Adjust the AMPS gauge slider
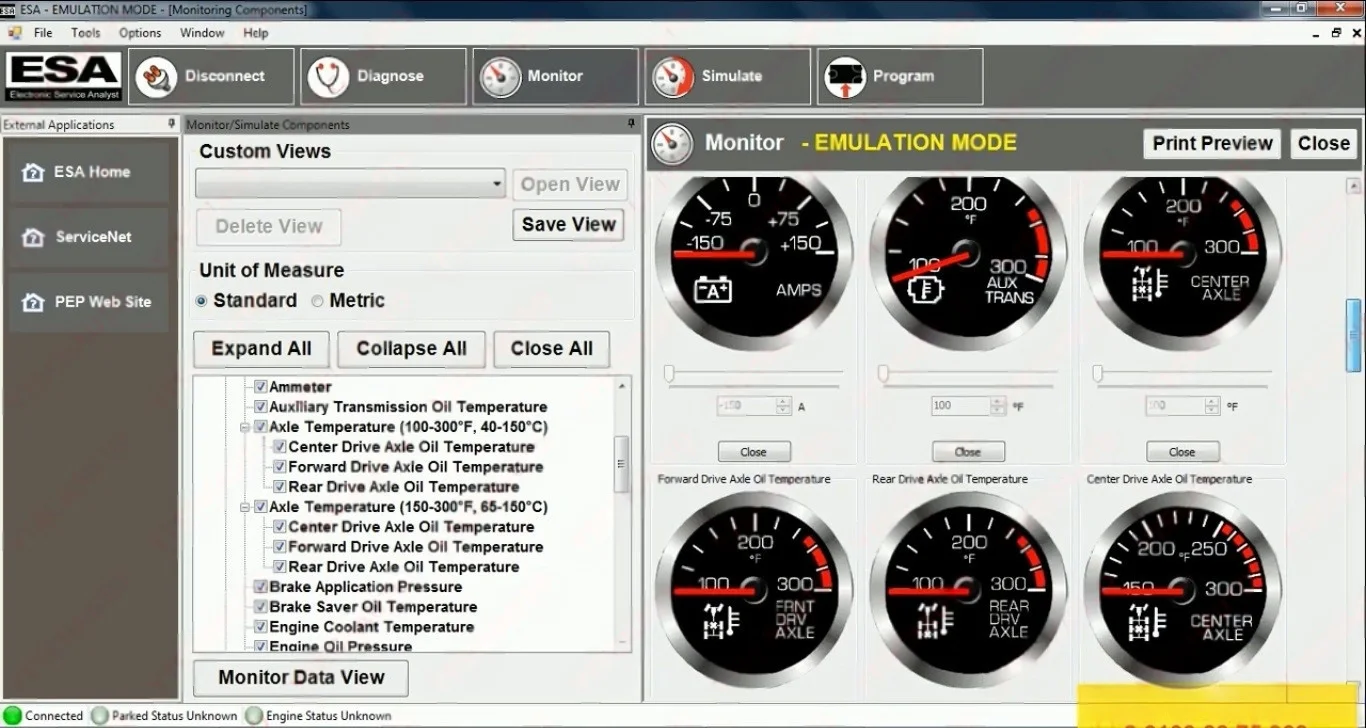This screenshot has width=1366, height=728. click(669, 373)
